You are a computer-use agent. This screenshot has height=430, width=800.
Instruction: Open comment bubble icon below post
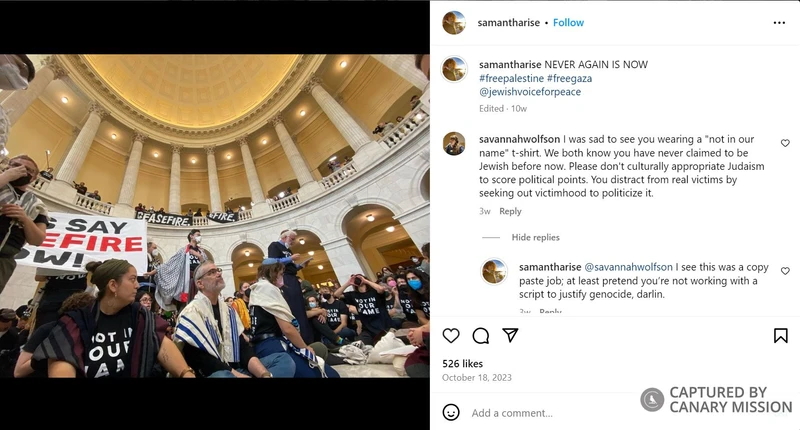(481, 336)
